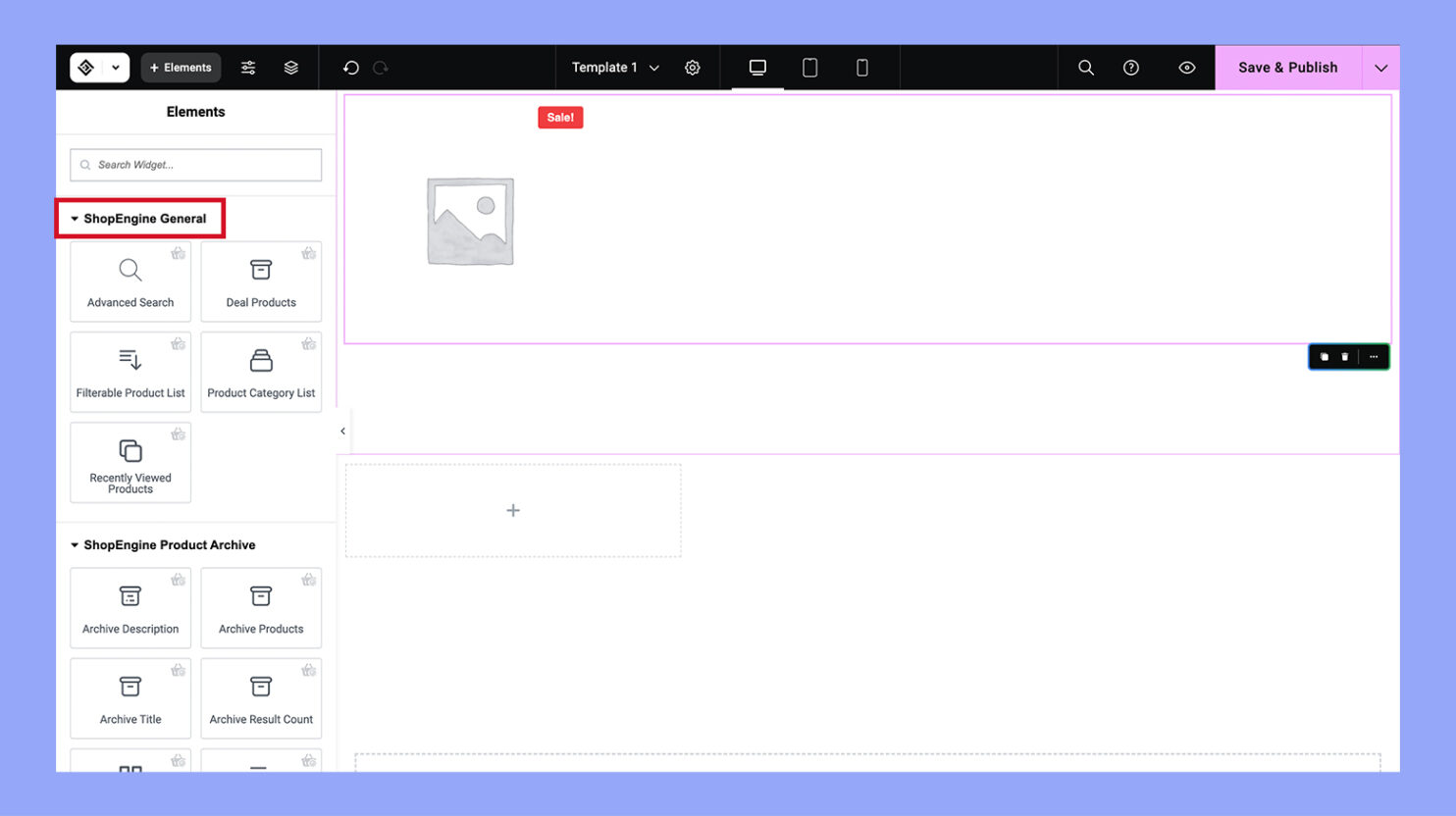Duplicate the section using copy icon
Viewport: 1456px width, 816px height.
[1324, 357]
